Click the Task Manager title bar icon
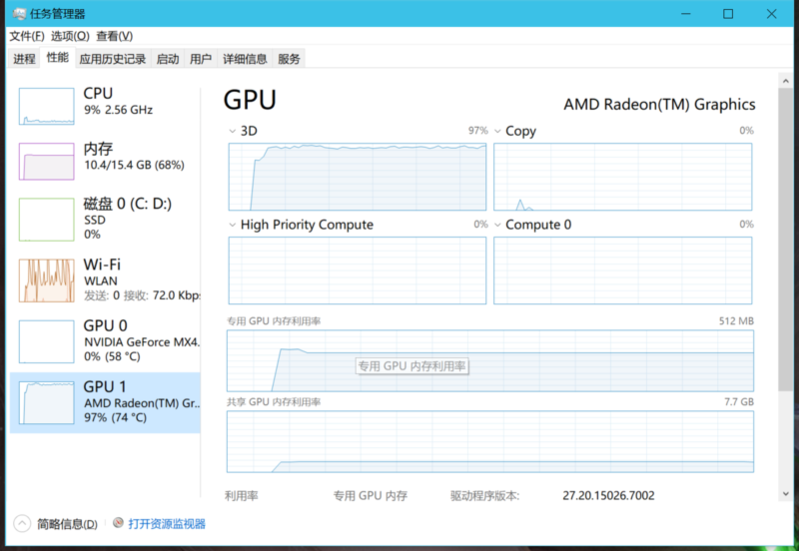Image resolution: width=799 pixels, height=551 pixels. [20, 14]
